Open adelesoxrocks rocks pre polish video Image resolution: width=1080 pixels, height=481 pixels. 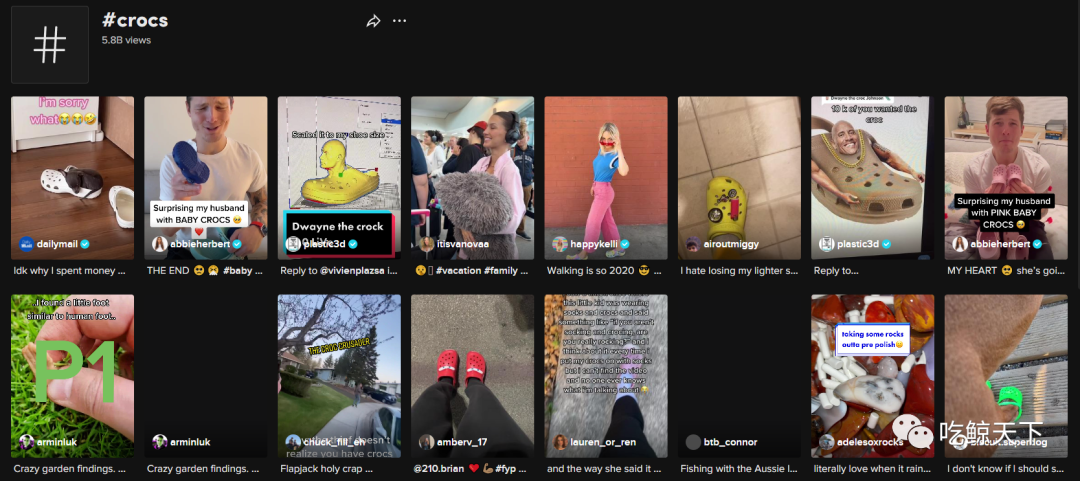coord(873,376)
